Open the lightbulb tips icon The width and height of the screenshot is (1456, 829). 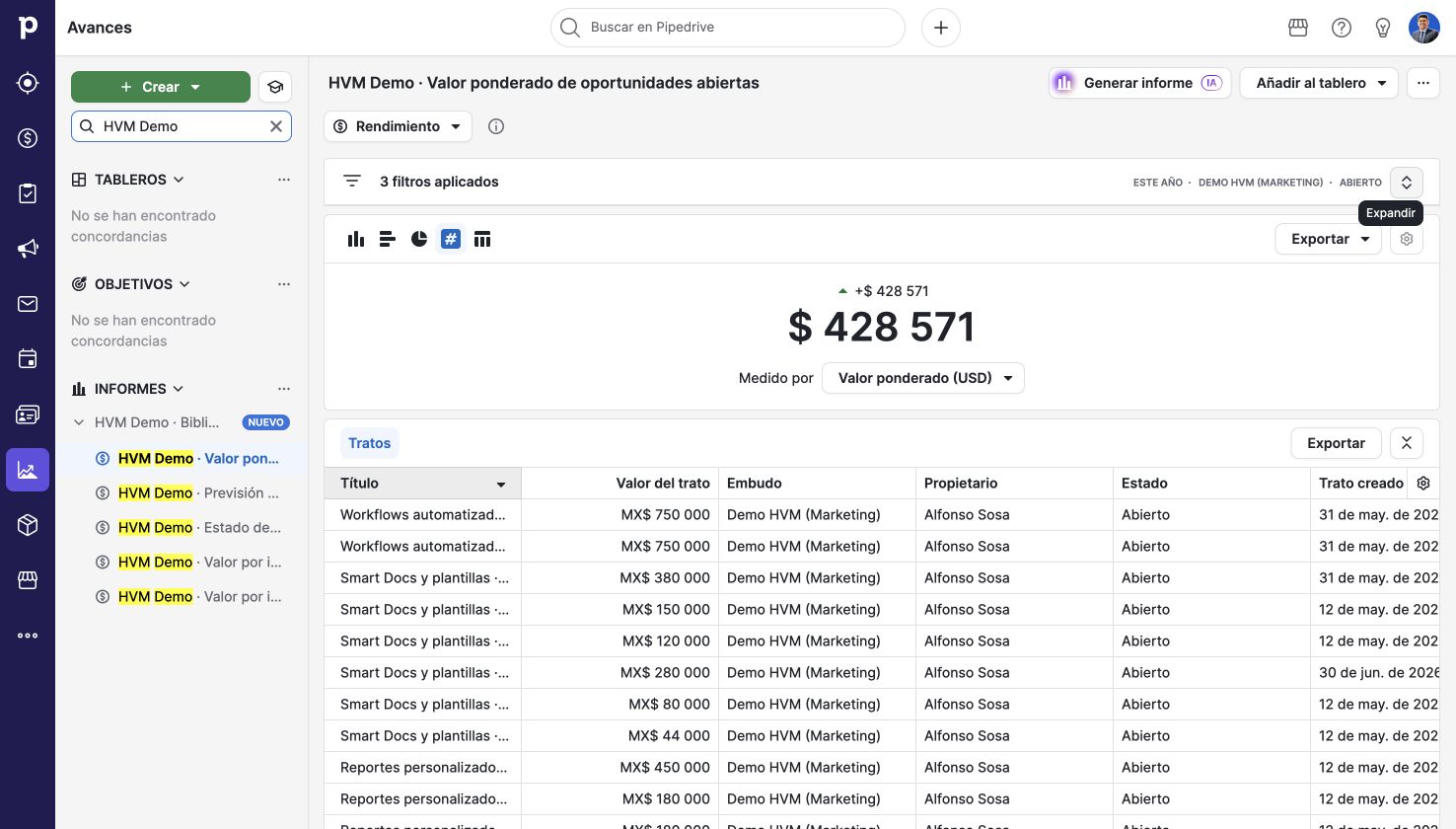point(1383,28)
